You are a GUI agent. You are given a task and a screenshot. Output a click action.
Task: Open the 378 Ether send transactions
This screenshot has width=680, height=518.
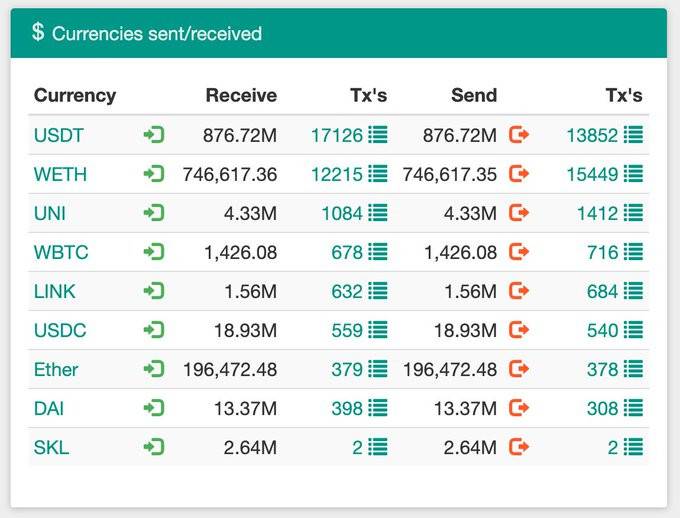coord(602,369)
